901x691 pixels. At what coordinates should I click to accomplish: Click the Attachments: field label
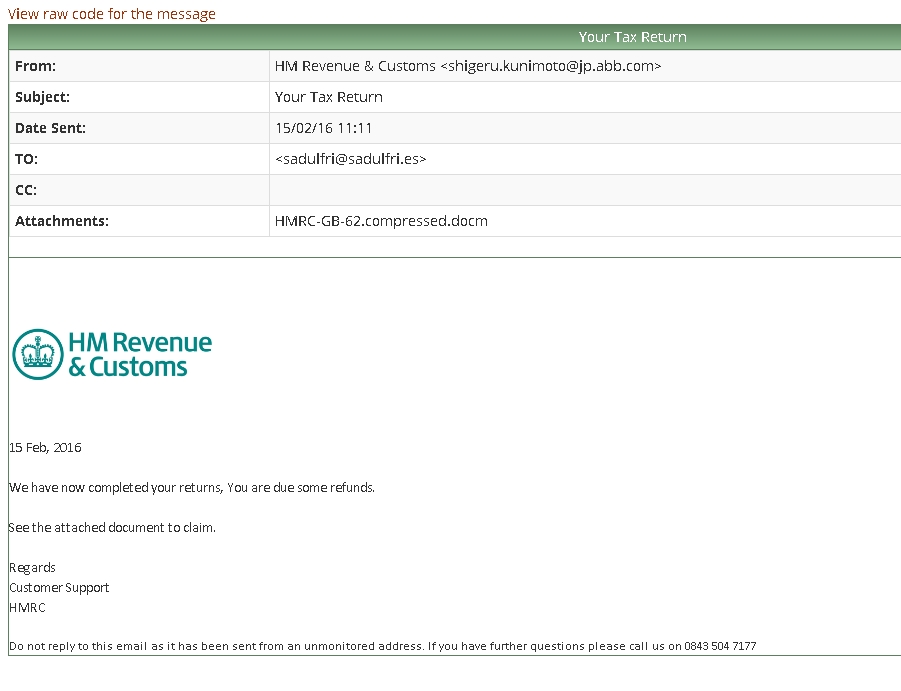(62, 221)
